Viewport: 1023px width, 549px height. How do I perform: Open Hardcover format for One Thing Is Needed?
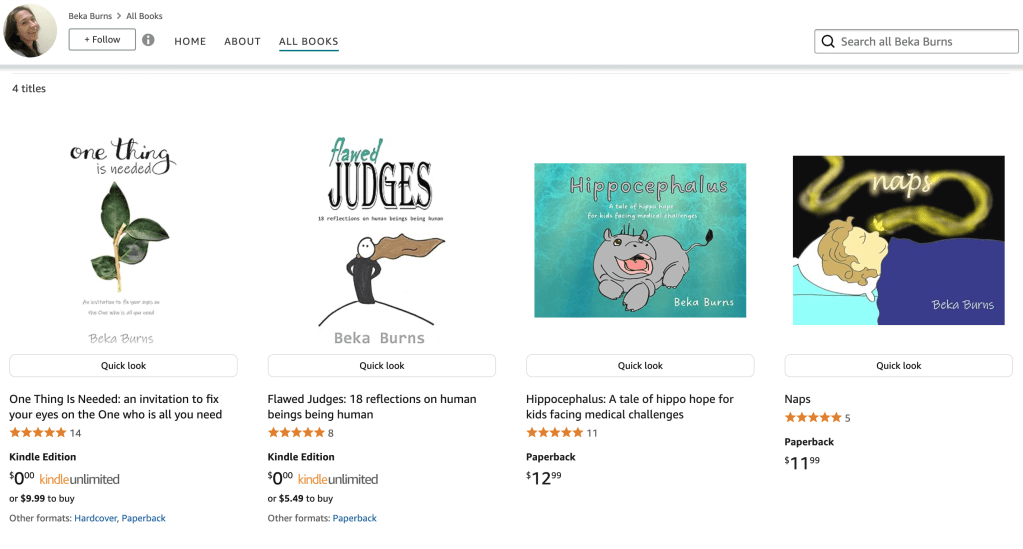click(97, 518)
